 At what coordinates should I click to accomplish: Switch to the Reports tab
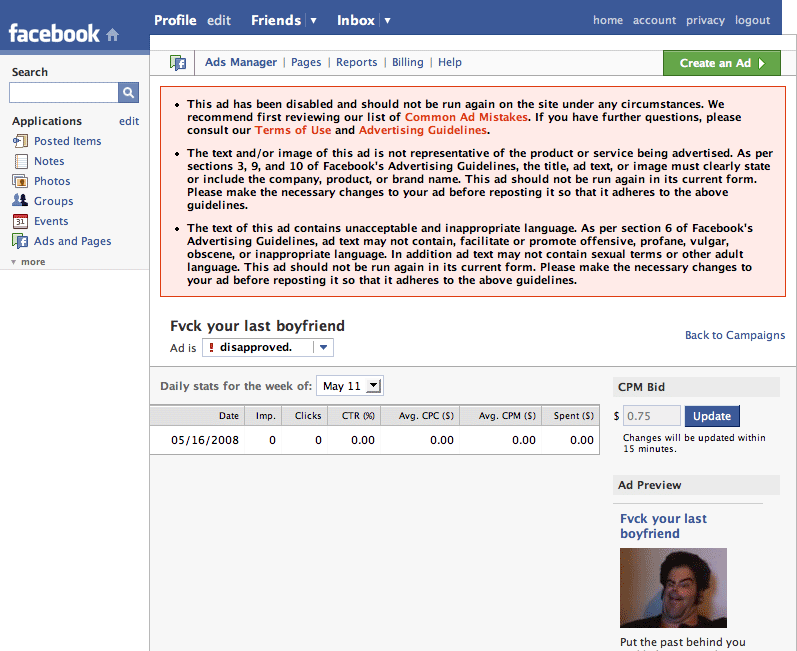(356, 62)
